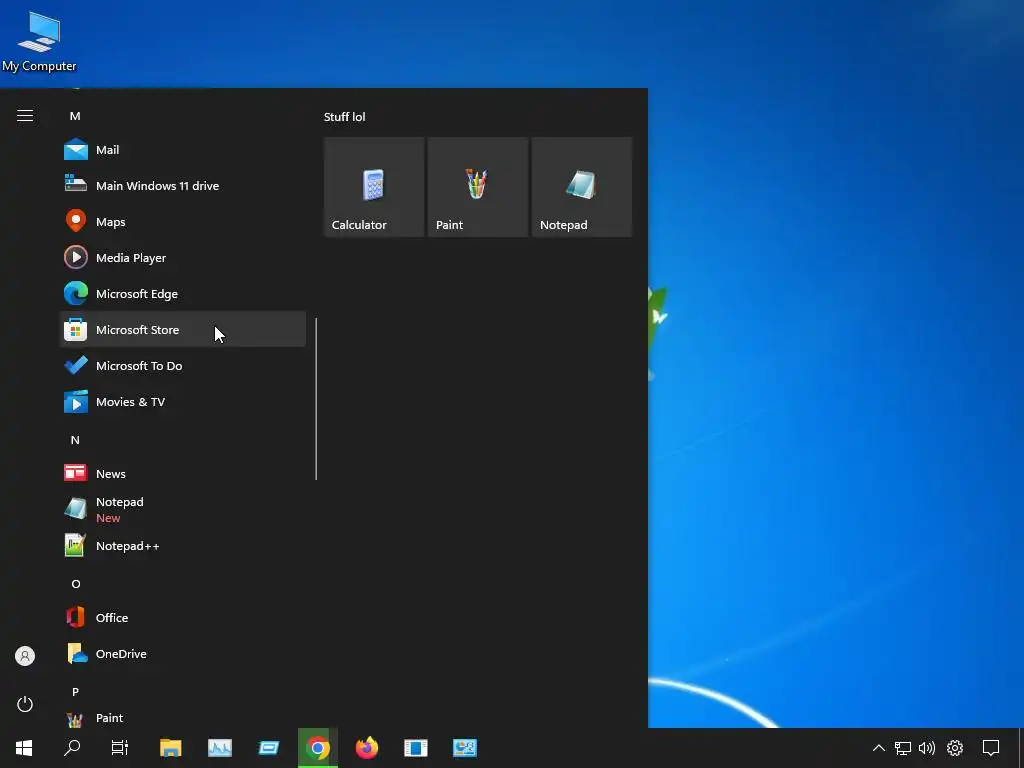Open Control Panel taskbar icon
Image resolution: width=1024 pixels, height=768 pixels.
(x=465, y=748)
